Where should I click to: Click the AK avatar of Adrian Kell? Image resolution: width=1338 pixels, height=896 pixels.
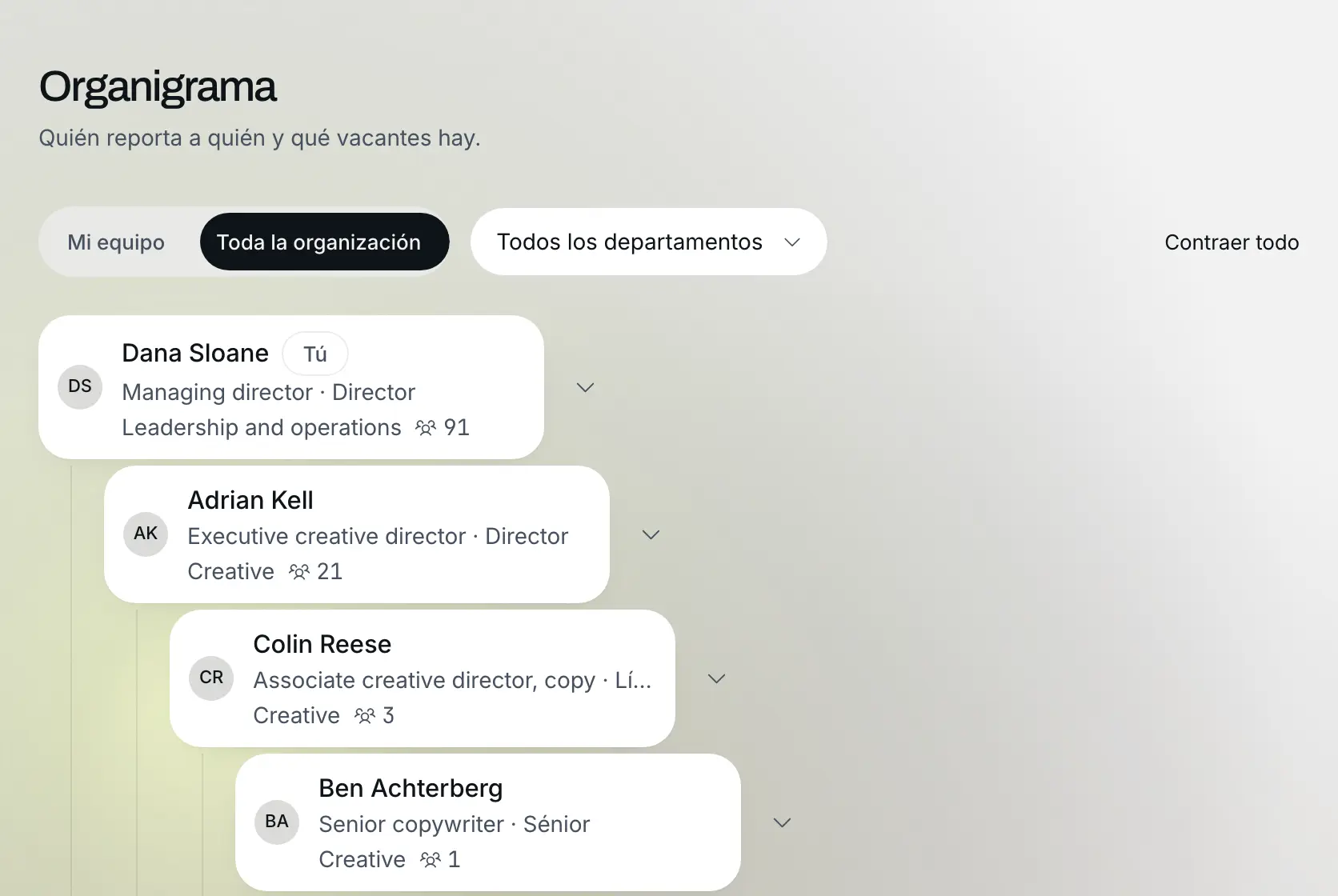[x=146, y=534]
